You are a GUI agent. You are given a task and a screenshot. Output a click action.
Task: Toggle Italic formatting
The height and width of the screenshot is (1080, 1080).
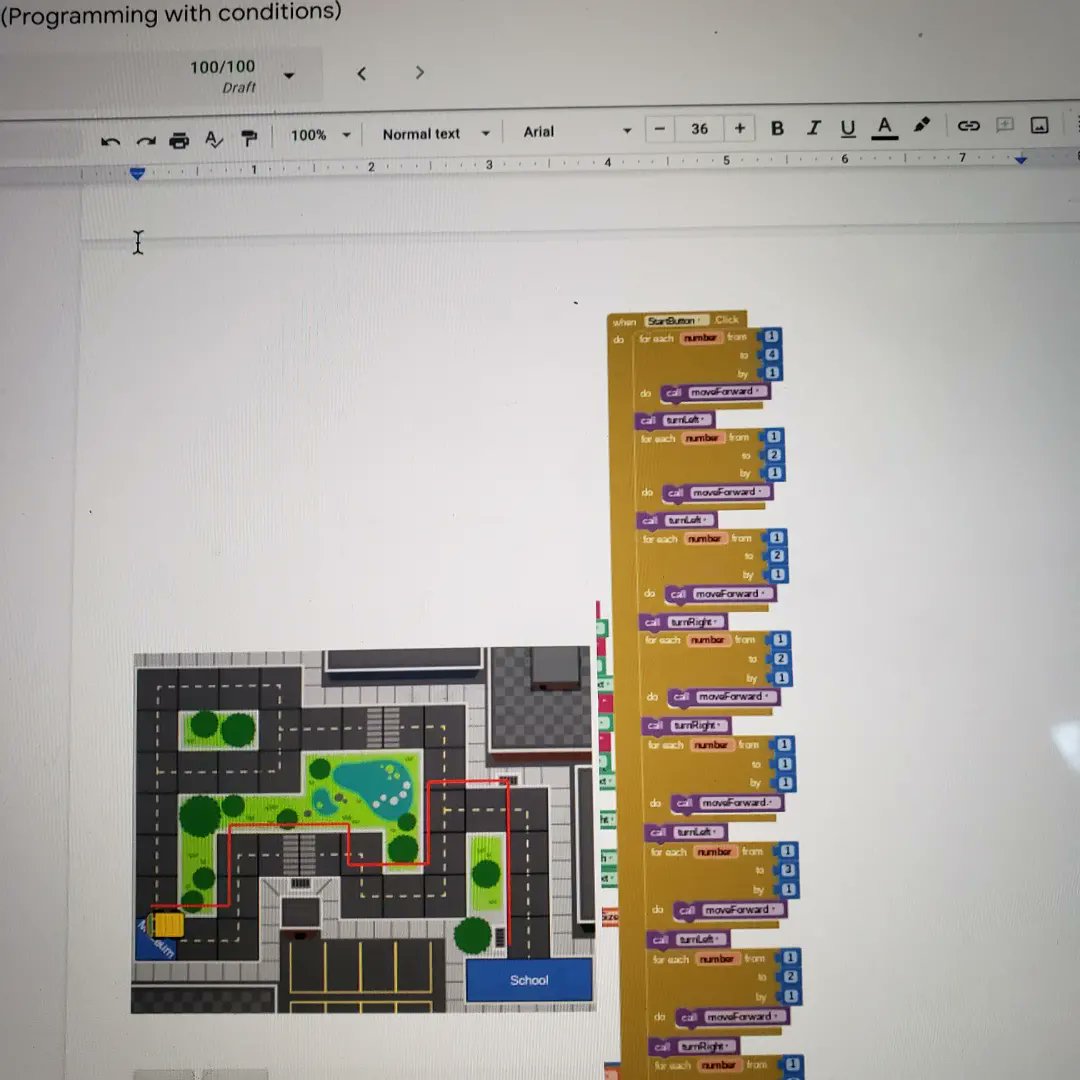coord(813,128)
